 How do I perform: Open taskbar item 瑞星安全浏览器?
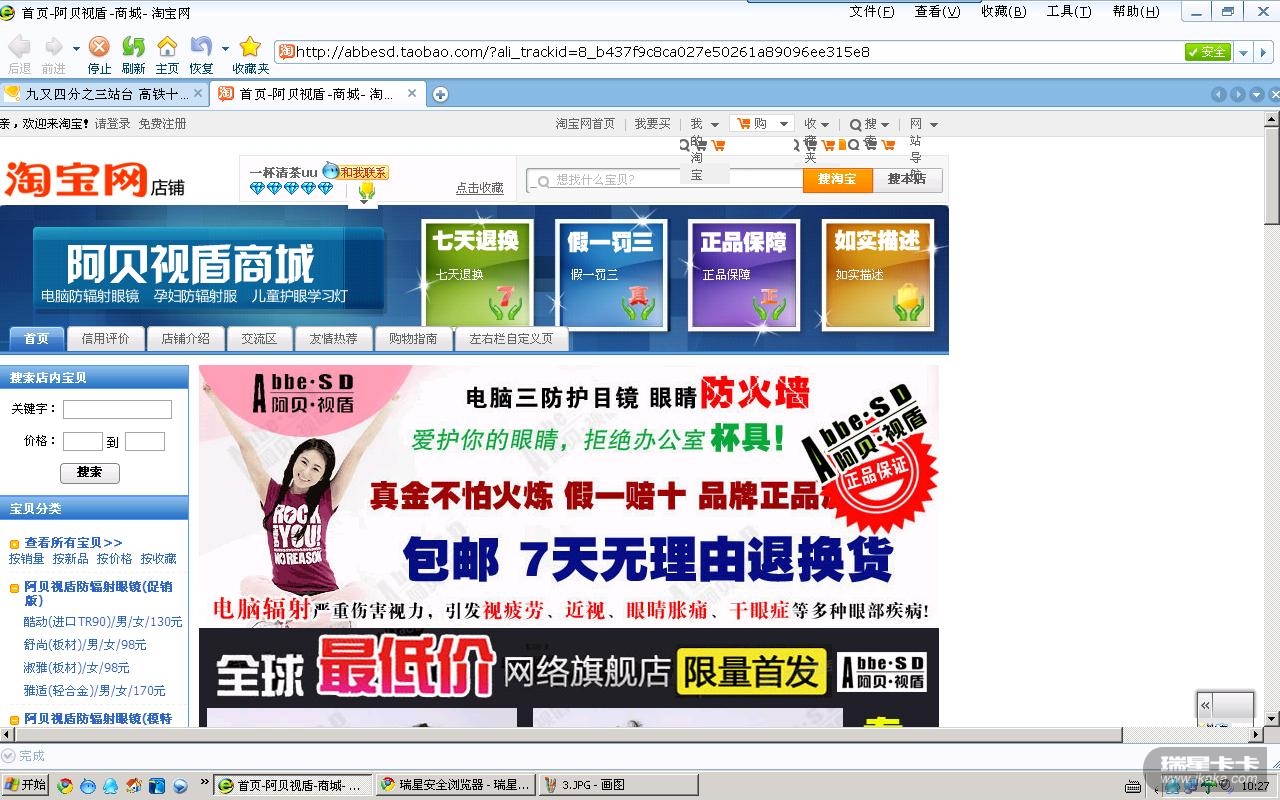453,785
